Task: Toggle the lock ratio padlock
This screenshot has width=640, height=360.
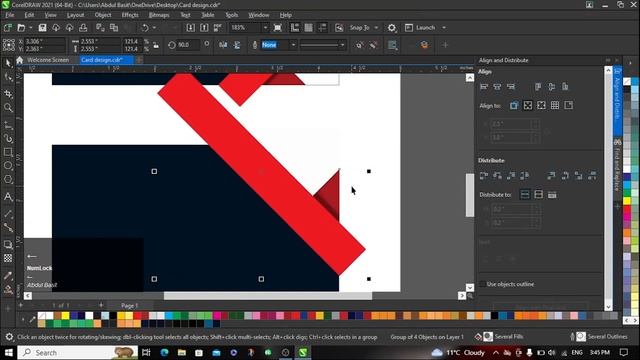Action: (156, 45)
